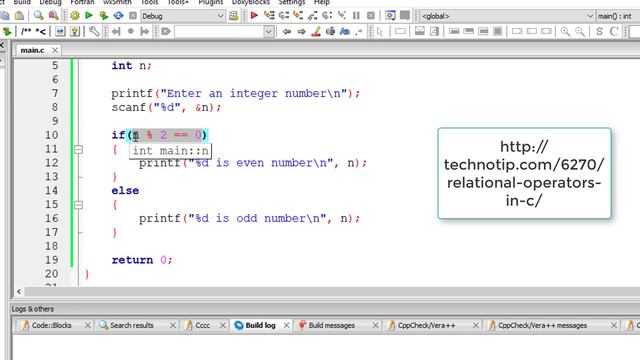
Task: Click the C comment toggle icon
Action: [x=614, y=31]
